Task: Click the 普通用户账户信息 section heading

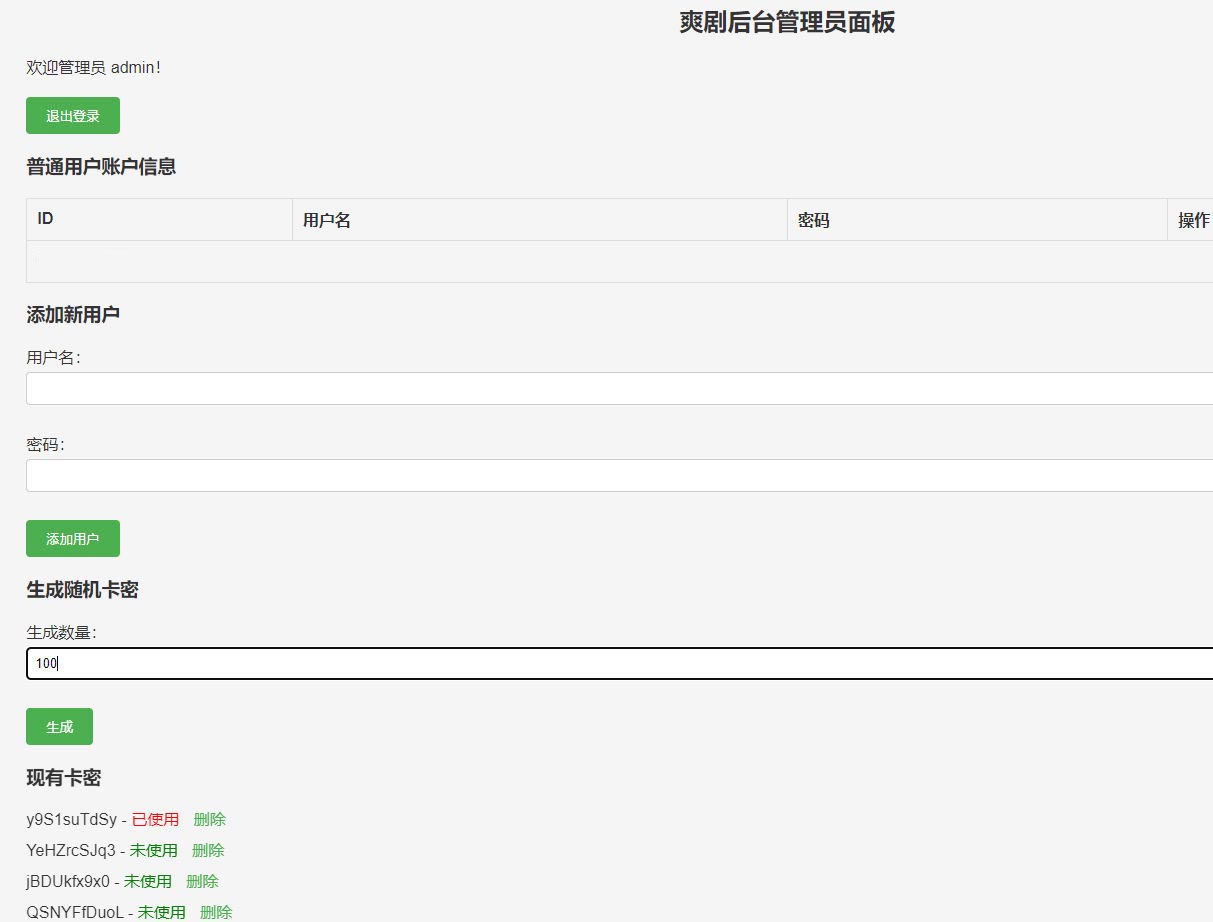Action: point(101,166)
